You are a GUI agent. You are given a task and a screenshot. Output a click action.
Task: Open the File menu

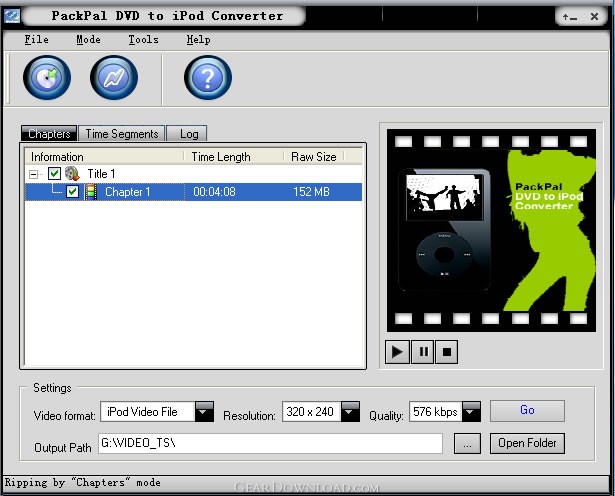click(36, 40)
